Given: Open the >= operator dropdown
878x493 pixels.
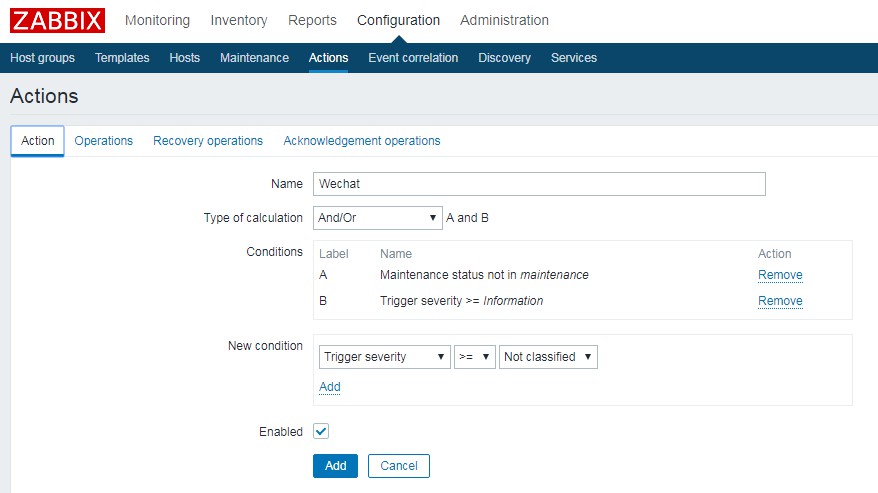Looking at the screenshot, I should click(x=474, y=357).
